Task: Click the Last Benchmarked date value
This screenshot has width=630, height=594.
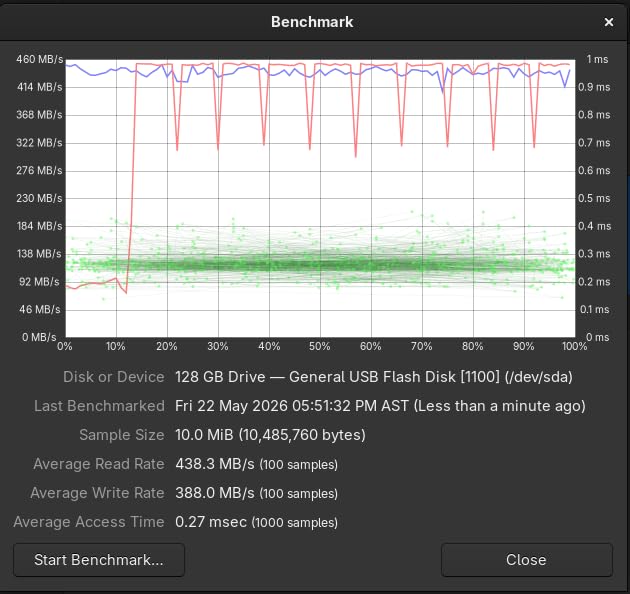Action: 380,406
